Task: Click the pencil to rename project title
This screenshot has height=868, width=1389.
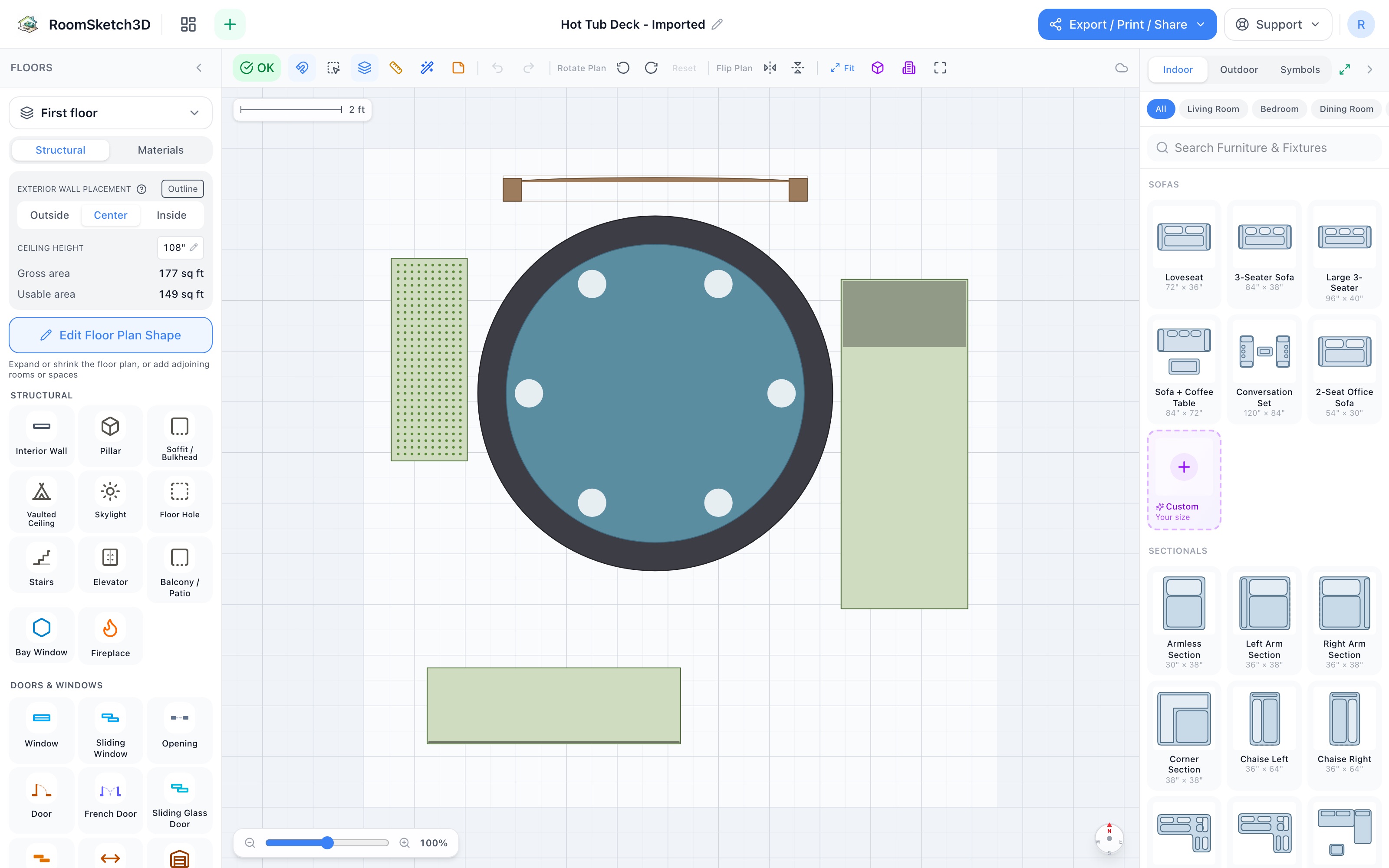Action: [717, 24]
